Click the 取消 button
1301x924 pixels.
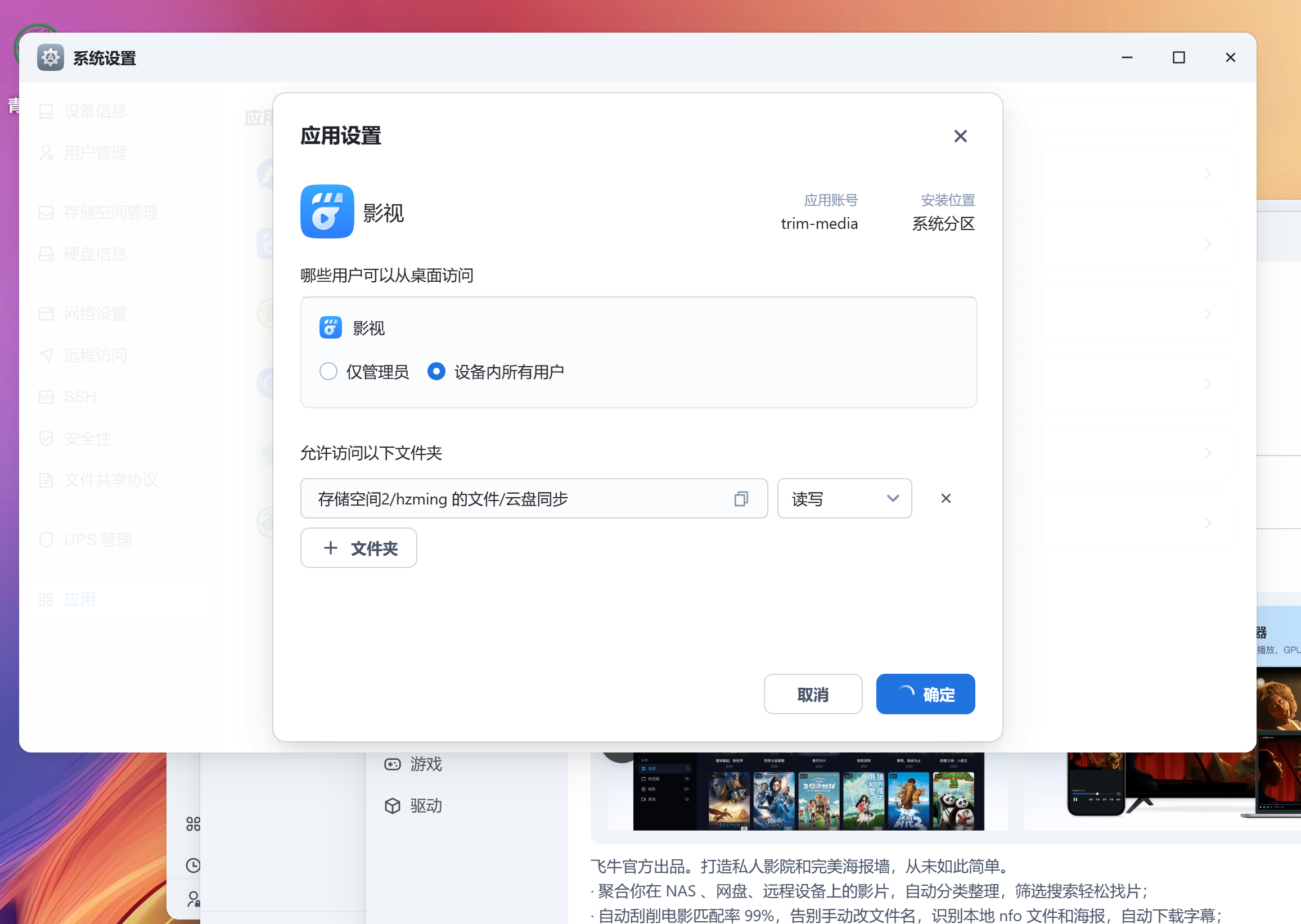tap(813, 694)
